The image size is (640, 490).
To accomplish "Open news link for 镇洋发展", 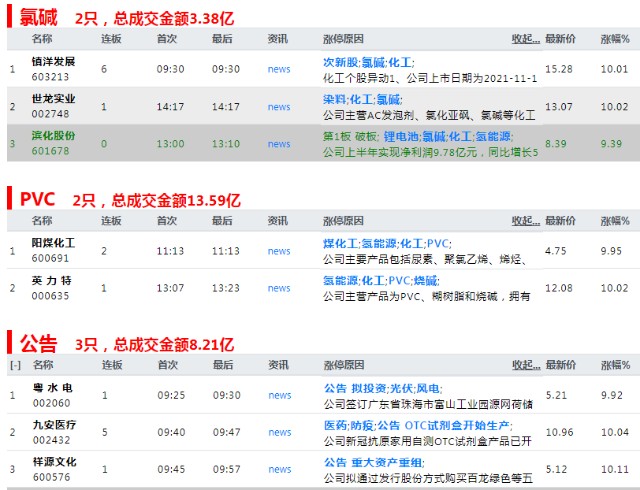I will 279,69.
